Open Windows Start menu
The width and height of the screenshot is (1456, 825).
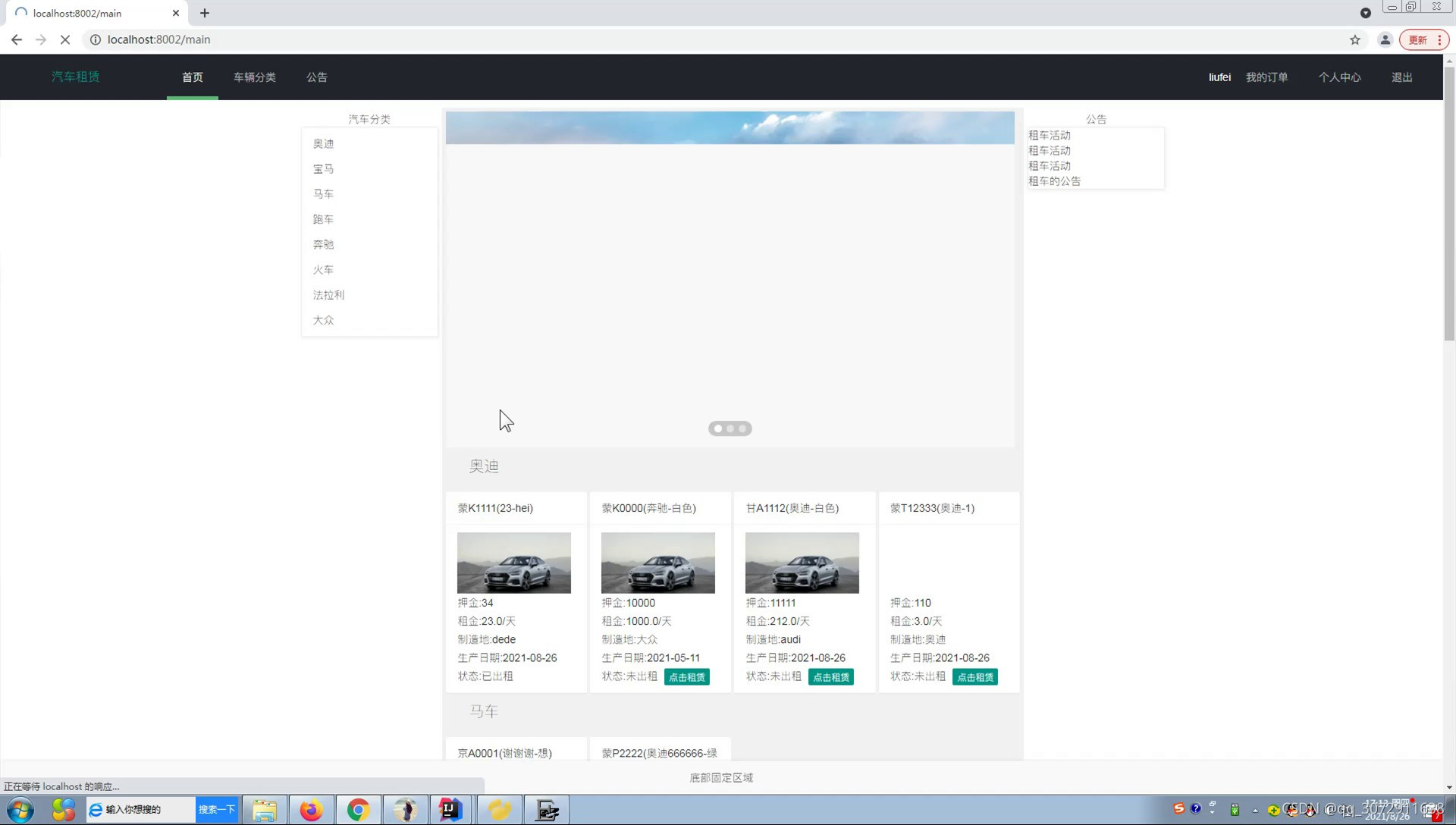(x=20, y=810)
